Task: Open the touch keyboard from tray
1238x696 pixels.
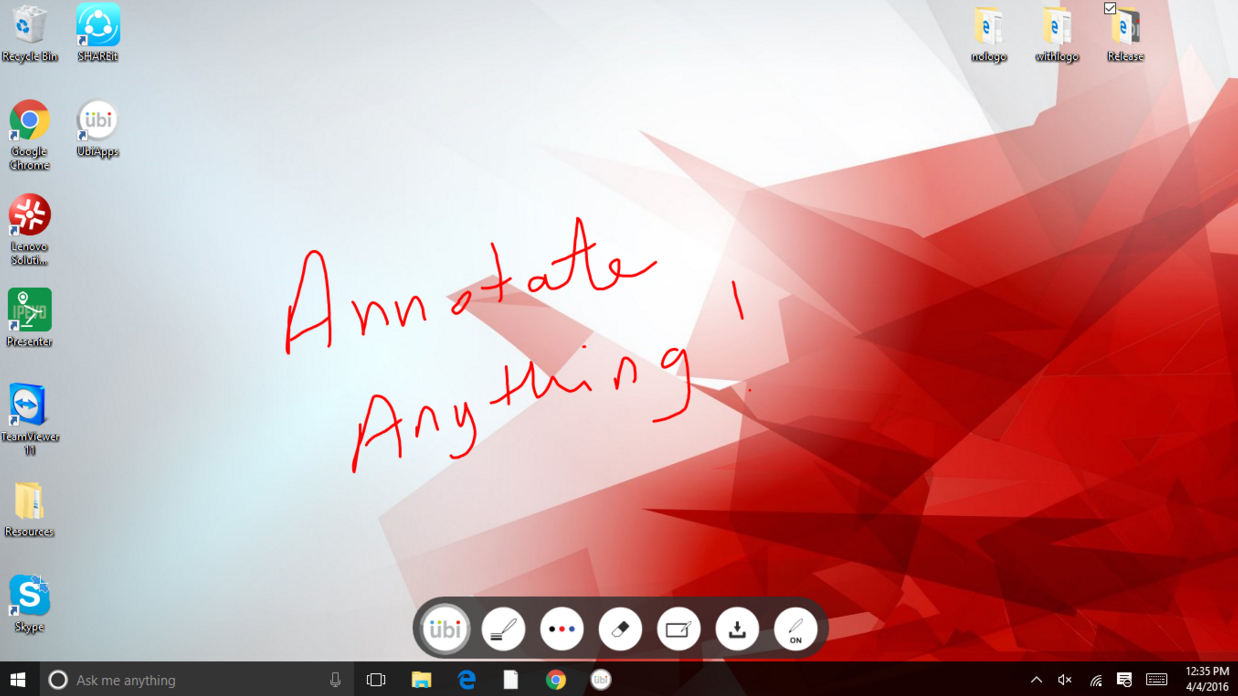Action: point(1157,680)
